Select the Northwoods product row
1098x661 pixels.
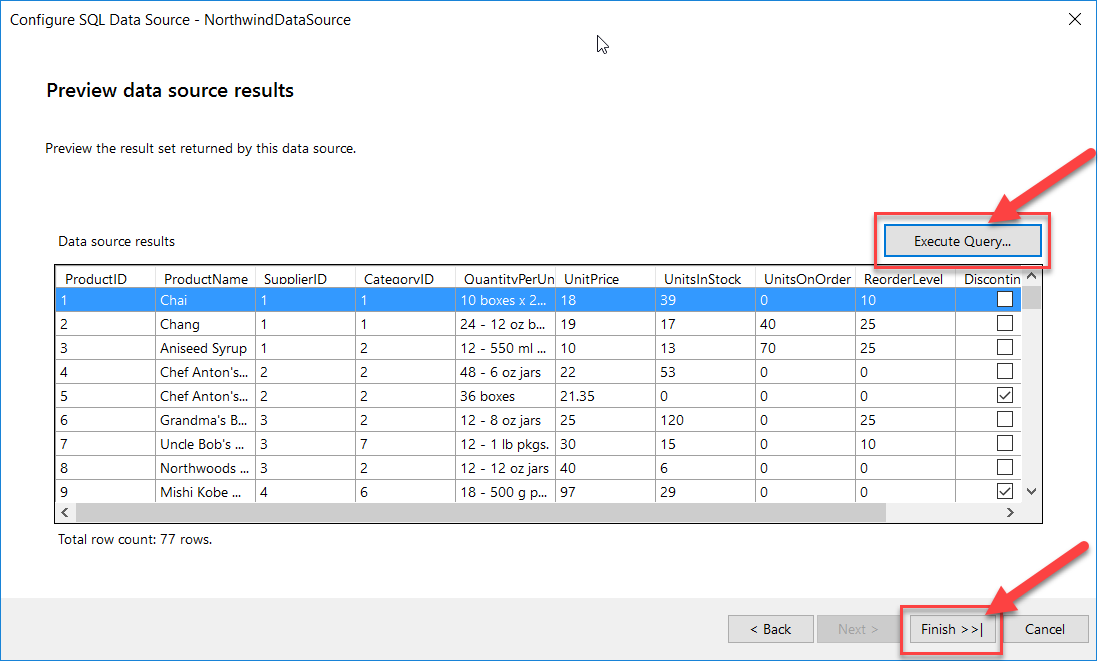[x=205, y=467]
